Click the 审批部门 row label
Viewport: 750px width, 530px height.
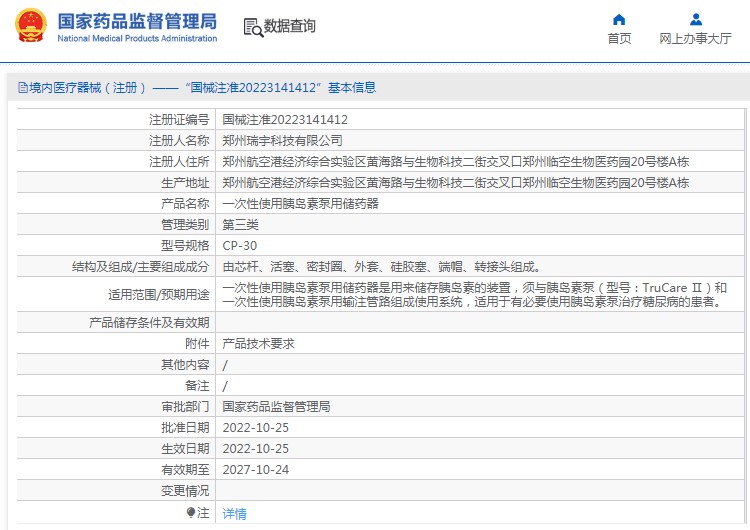tap(185, 407)
